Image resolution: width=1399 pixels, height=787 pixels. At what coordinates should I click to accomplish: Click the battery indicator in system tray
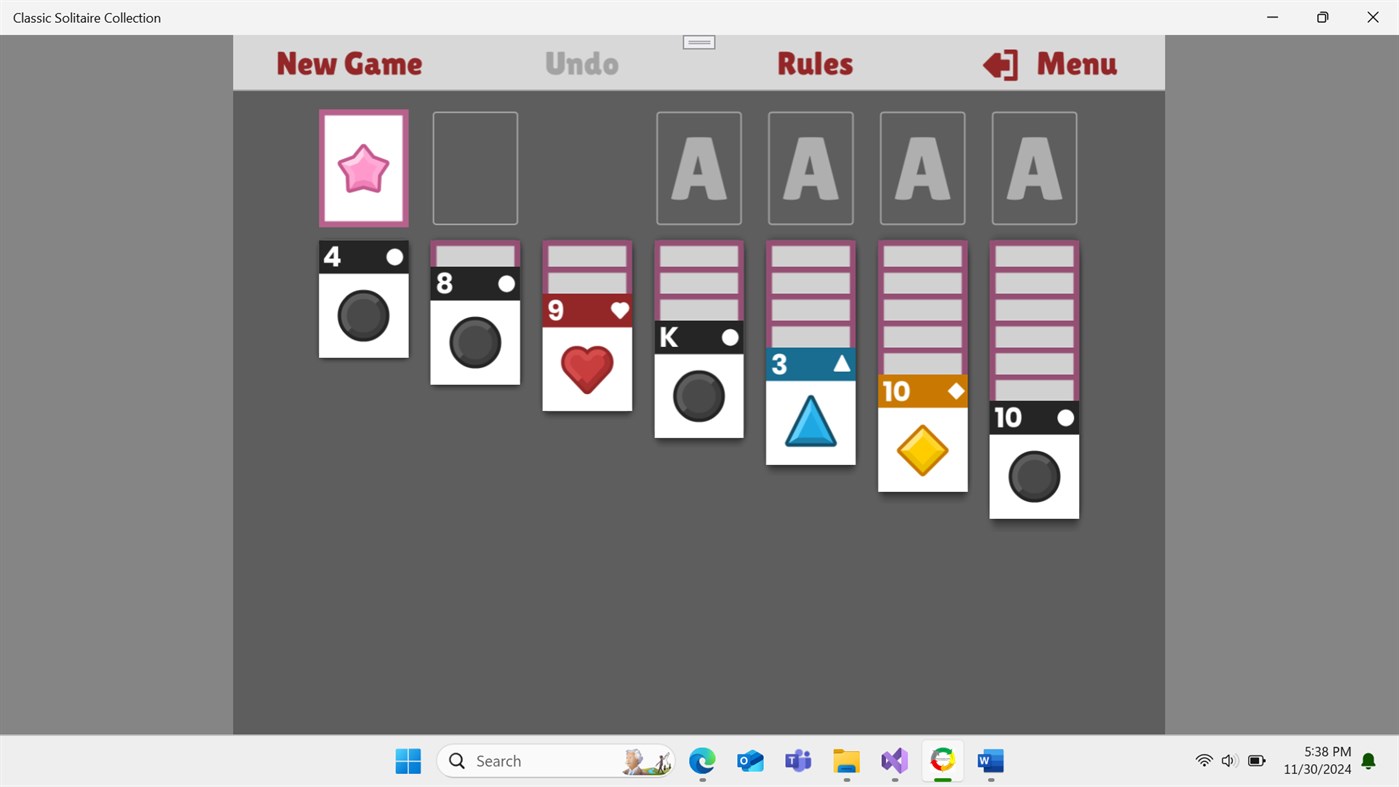[x=1256, y=760]
